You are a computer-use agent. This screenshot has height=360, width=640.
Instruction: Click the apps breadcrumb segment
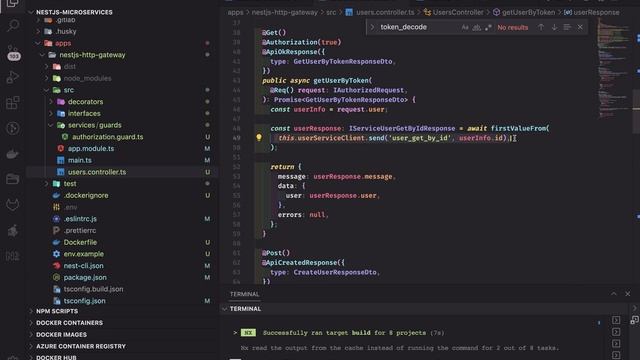click(x=236, y=12)
